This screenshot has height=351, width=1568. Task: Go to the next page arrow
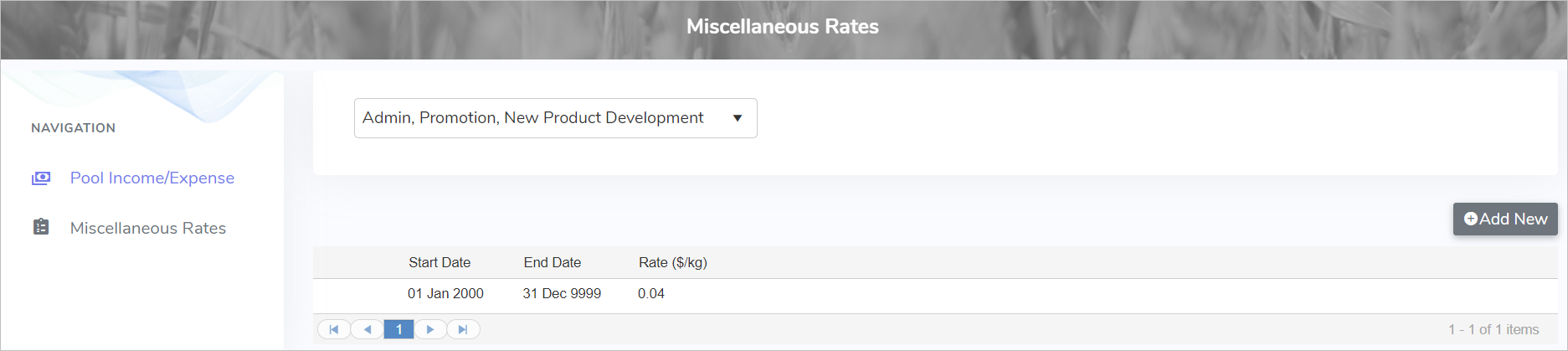430,329
